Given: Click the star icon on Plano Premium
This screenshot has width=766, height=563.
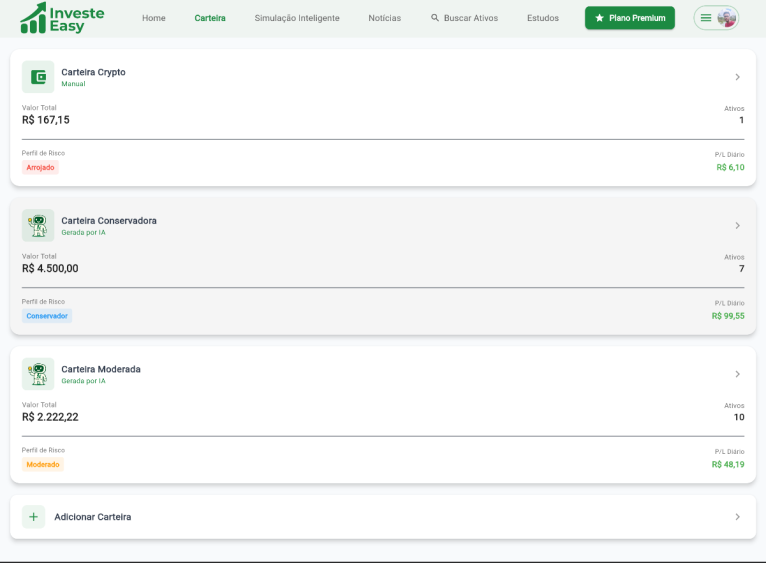Looking at the screenshot, I should point(599,18).
